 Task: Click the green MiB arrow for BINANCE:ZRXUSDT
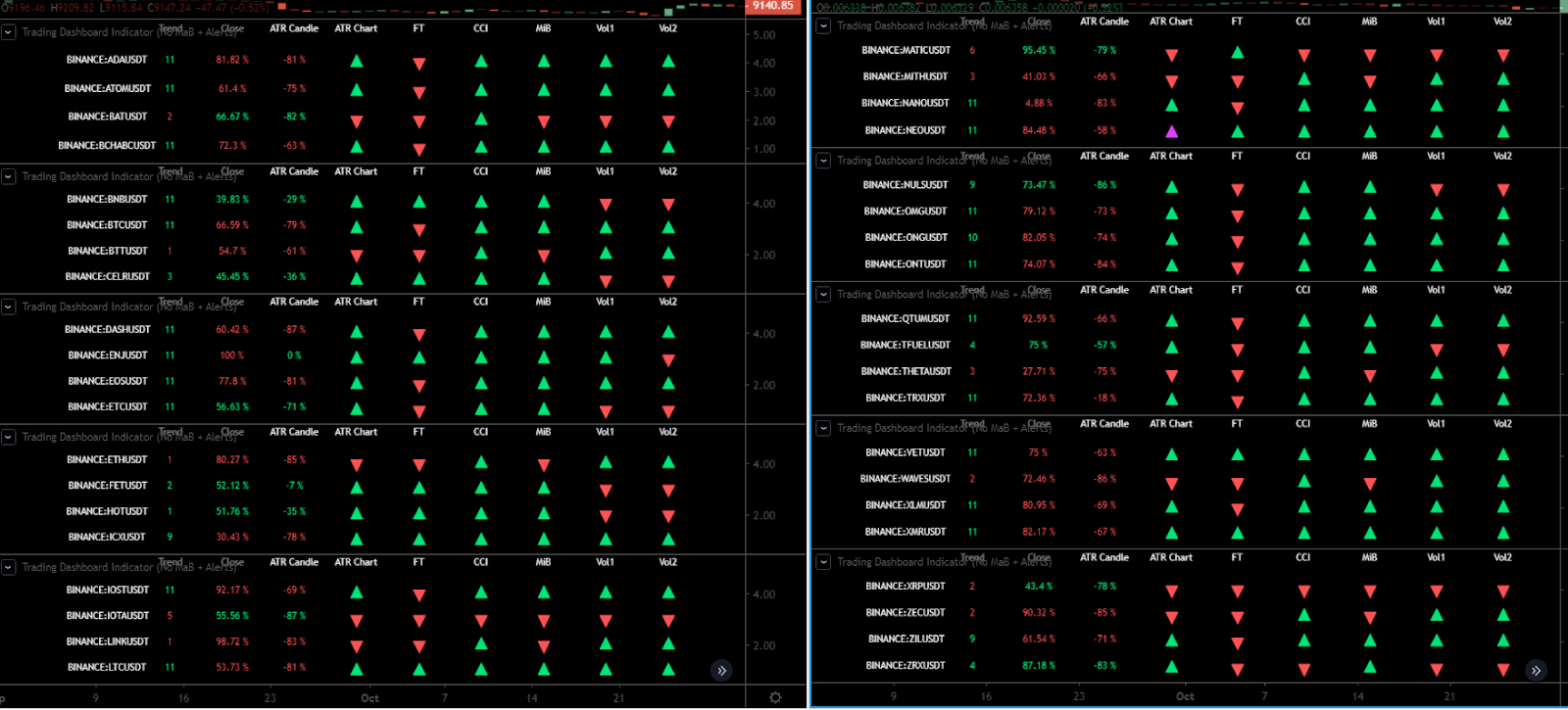pos(1370,667)
